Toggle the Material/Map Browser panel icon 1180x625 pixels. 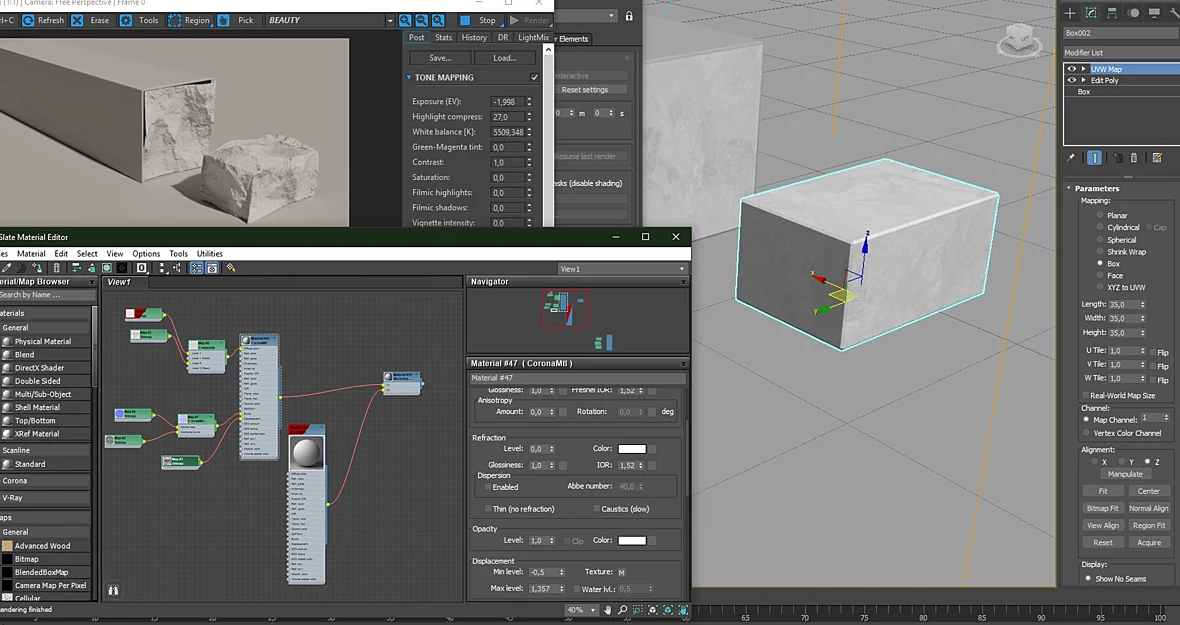coord(196,268)
